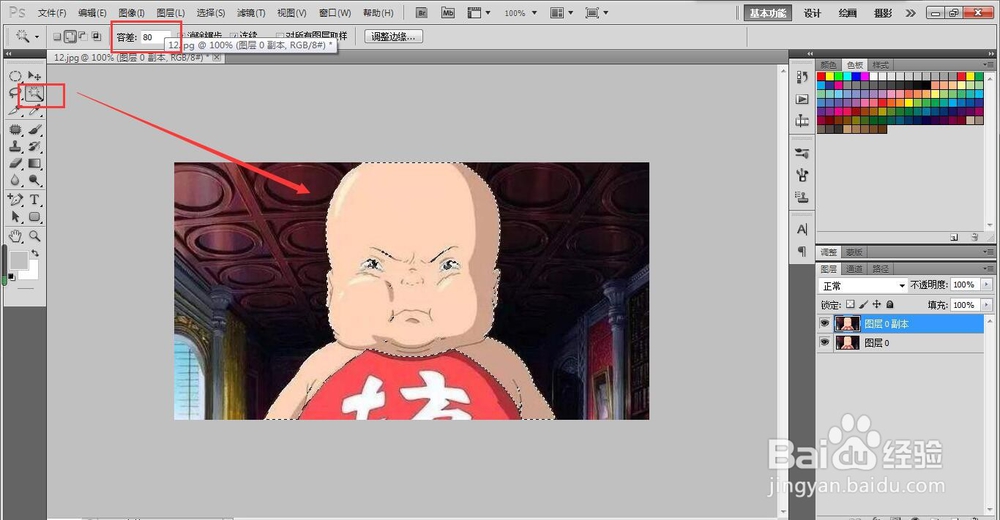Select the Brush tool

click(x=34, y=130)
